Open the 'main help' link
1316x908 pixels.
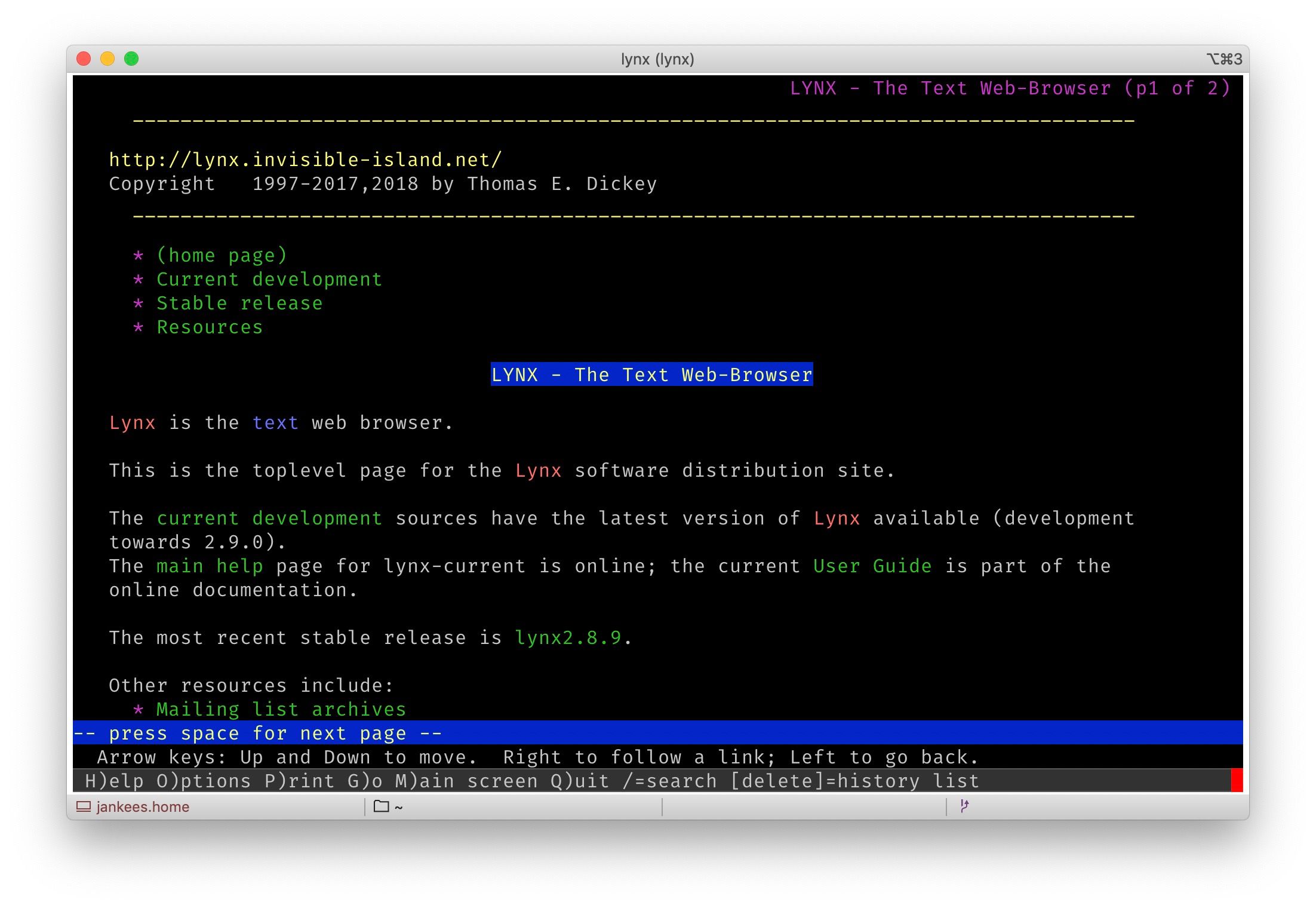pos(210,566)
